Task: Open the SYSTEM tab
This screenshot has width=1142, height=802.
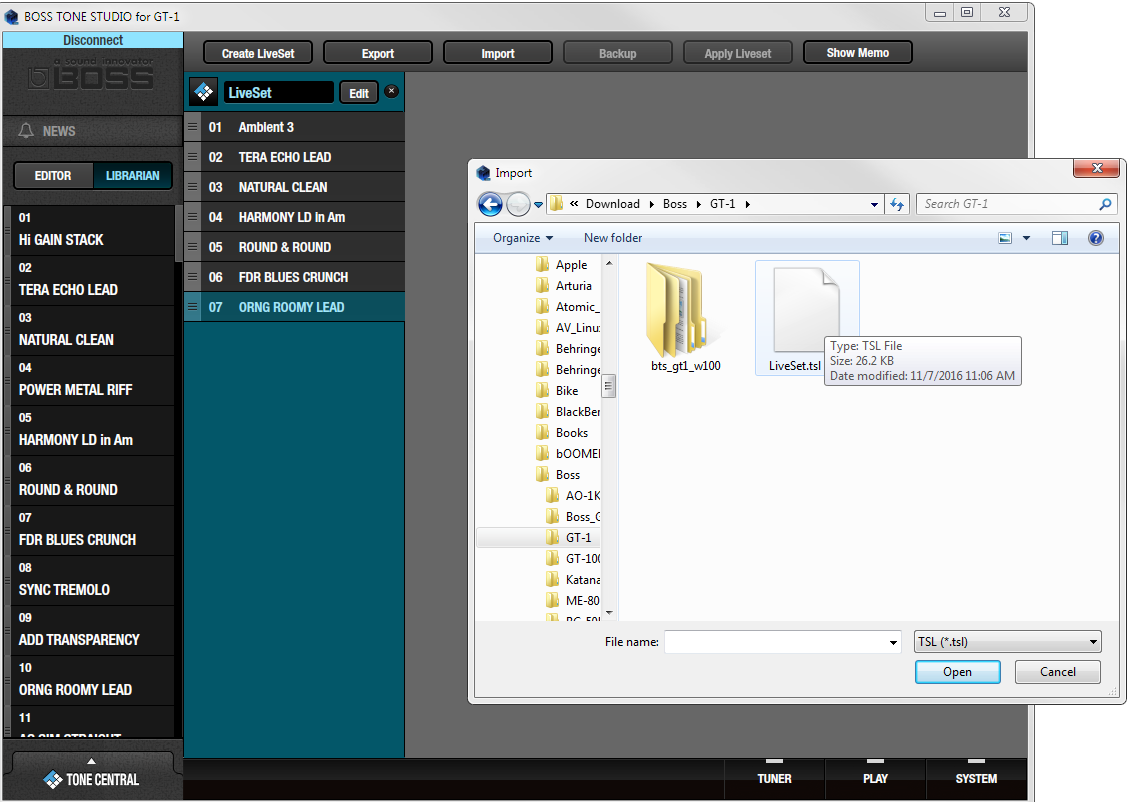Action: 976,779
